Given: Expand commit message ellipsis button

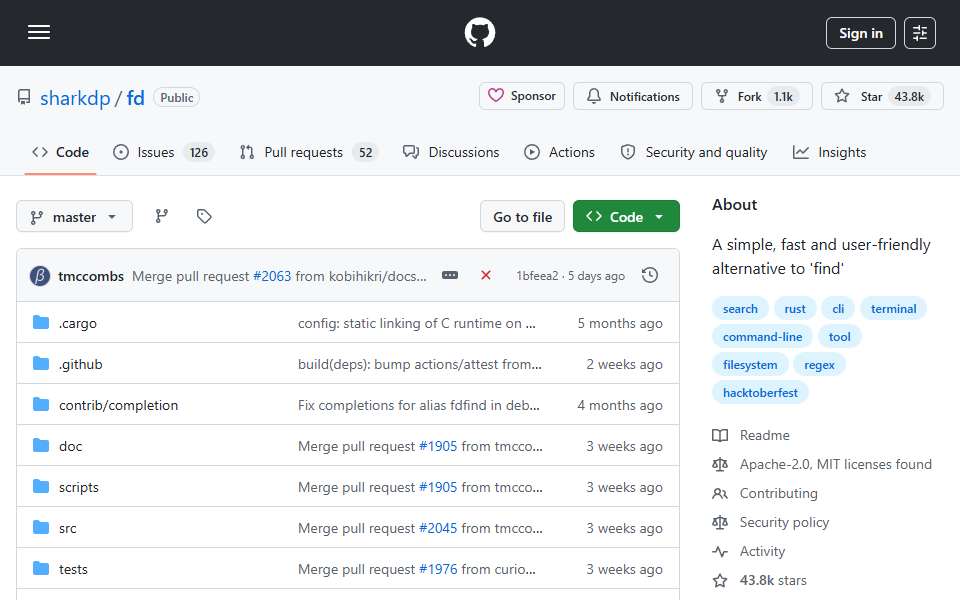Looking at the screenshot, I should coord(450,276).
